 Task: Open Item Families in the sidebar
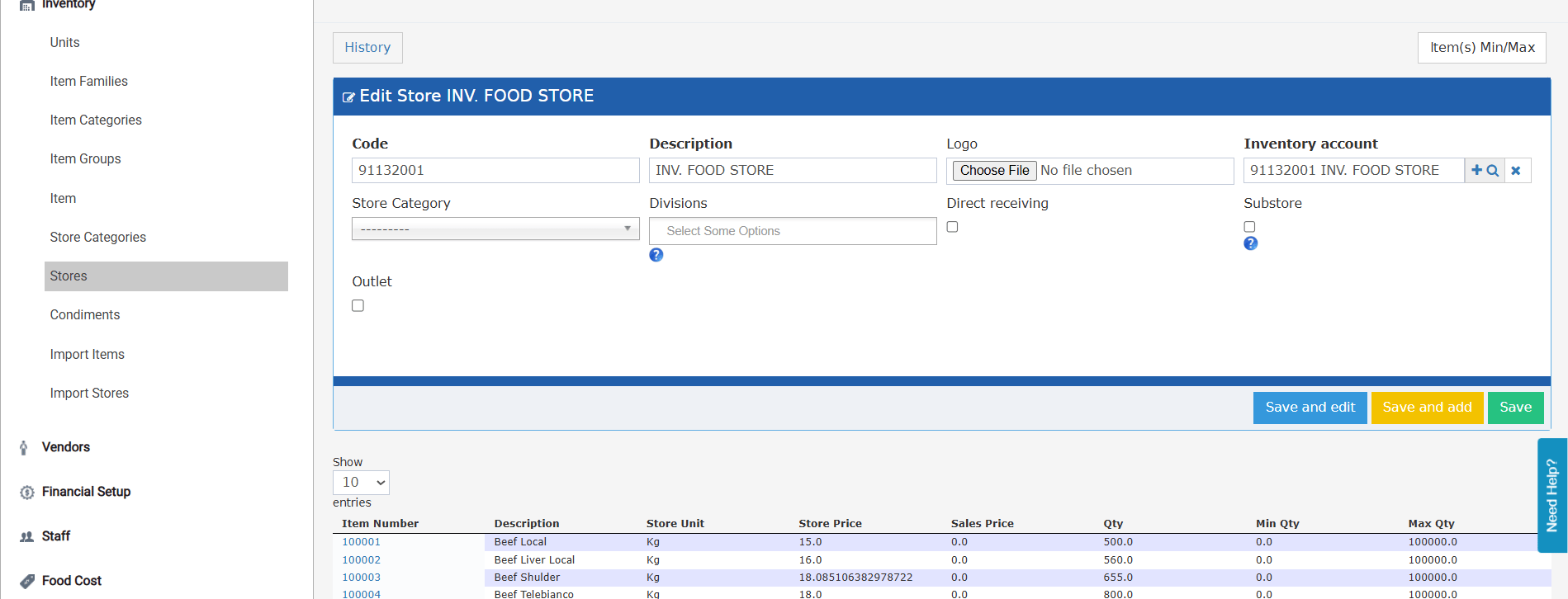point(88,82)
